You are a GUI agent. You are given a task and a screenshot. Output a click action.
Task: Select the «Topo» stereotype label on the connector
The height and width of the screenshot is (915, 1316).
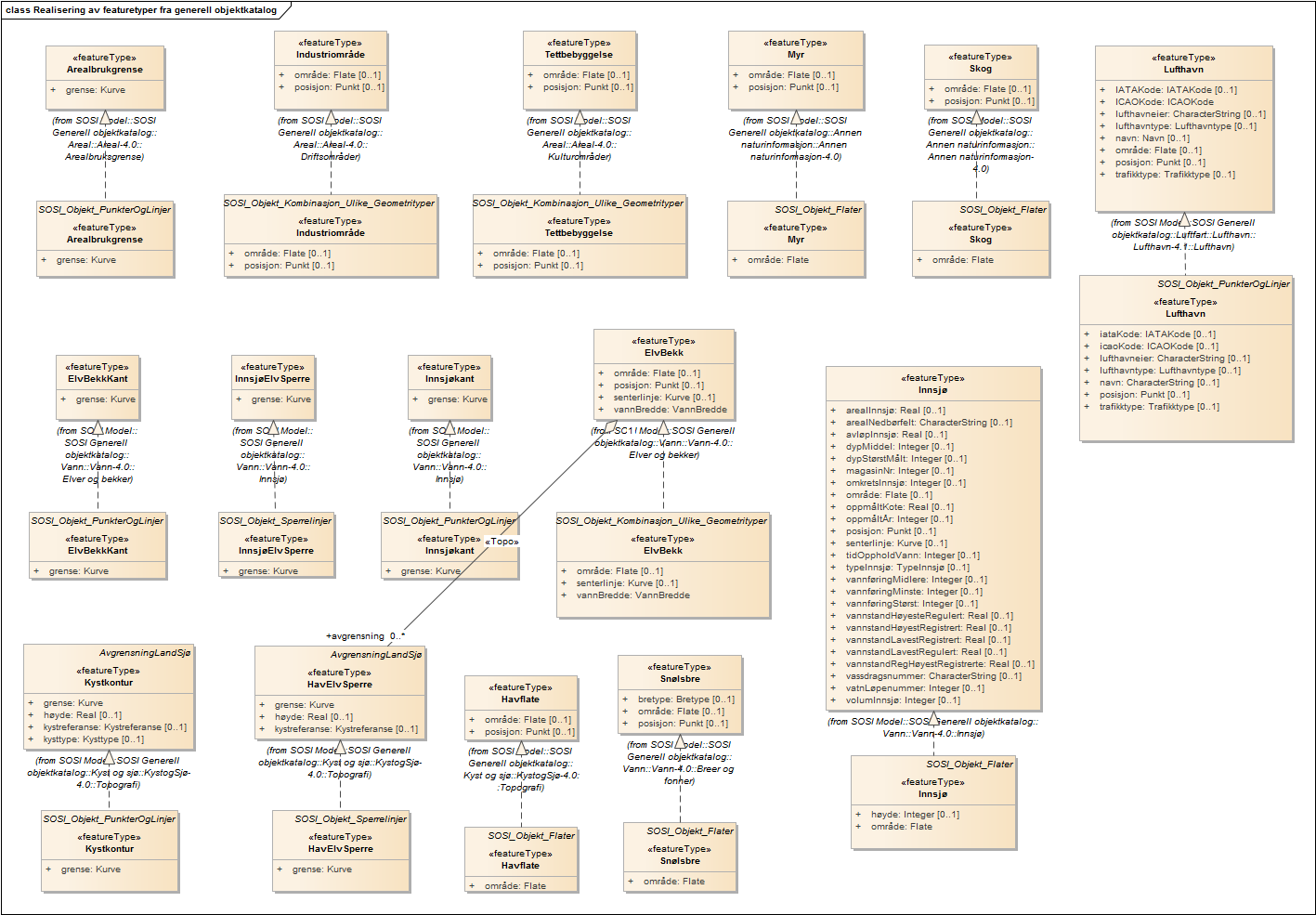[x=502, y=542]
